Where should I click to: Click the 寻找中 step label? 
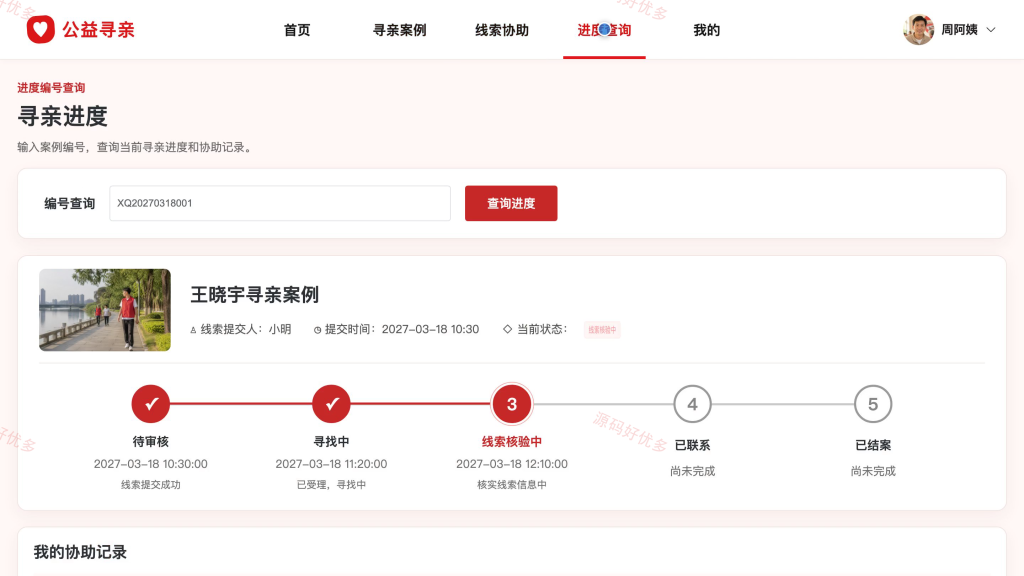[331, 441]
